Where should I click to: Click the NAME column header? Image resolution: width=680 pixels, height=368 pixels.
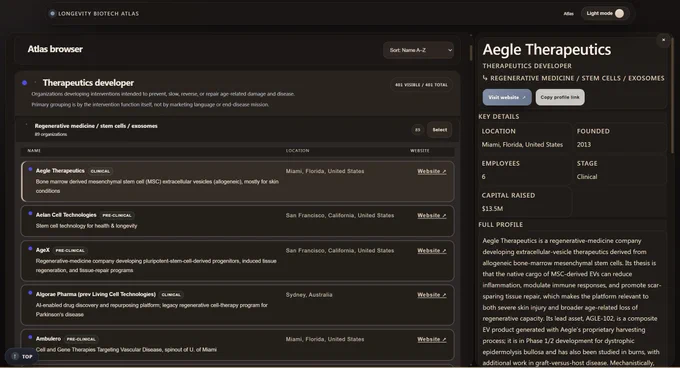(x=34, y=151)
